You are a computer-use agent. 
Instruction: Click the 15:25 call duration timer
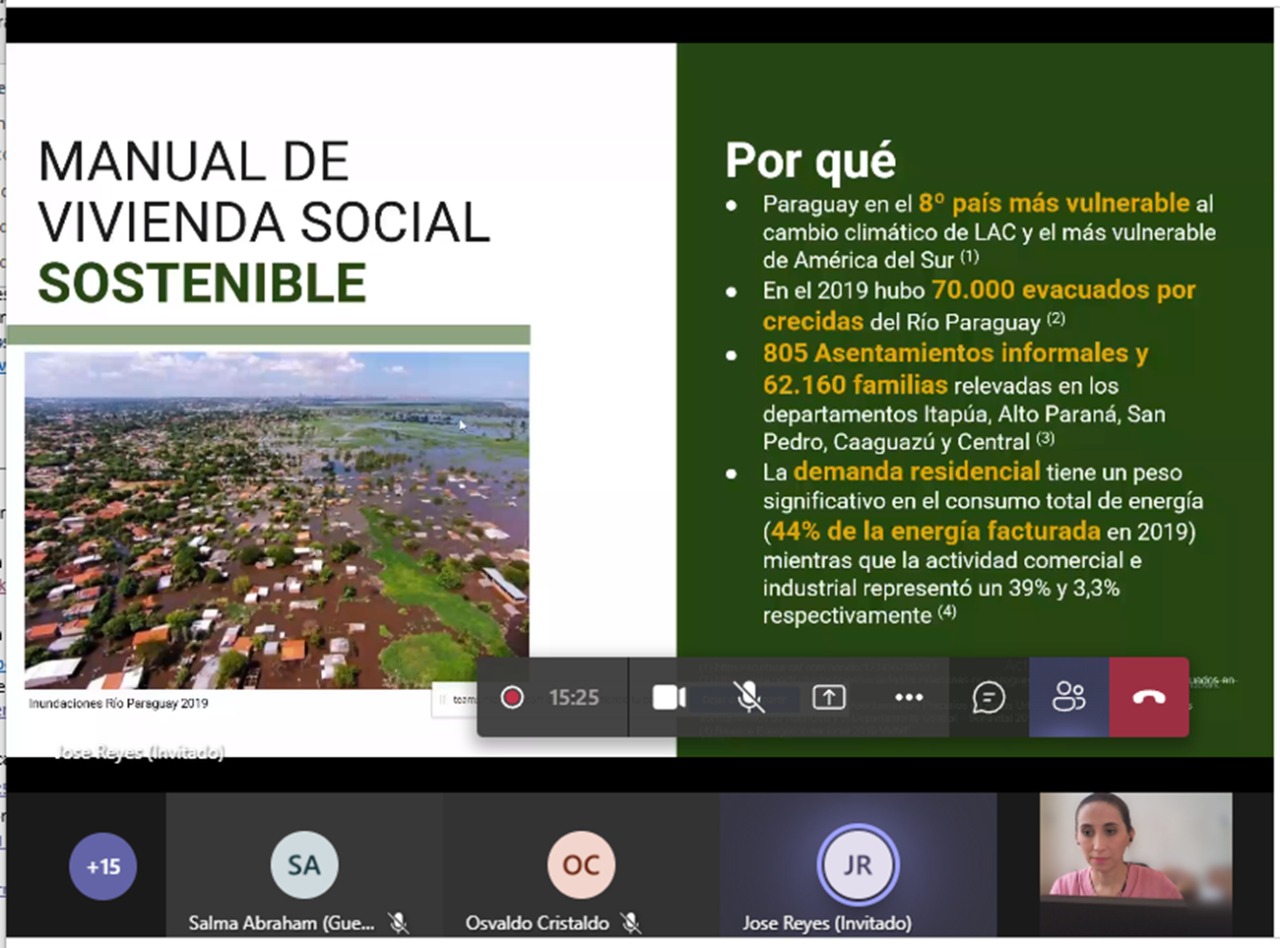coord(573,697)
